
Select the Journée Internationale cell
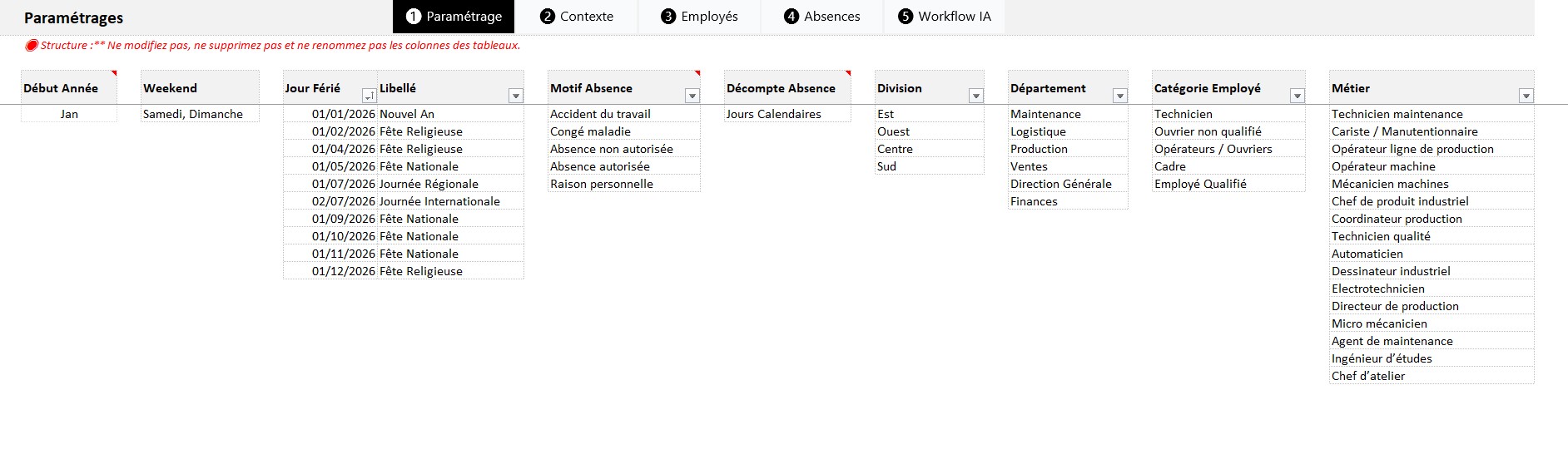coord(450,201)
